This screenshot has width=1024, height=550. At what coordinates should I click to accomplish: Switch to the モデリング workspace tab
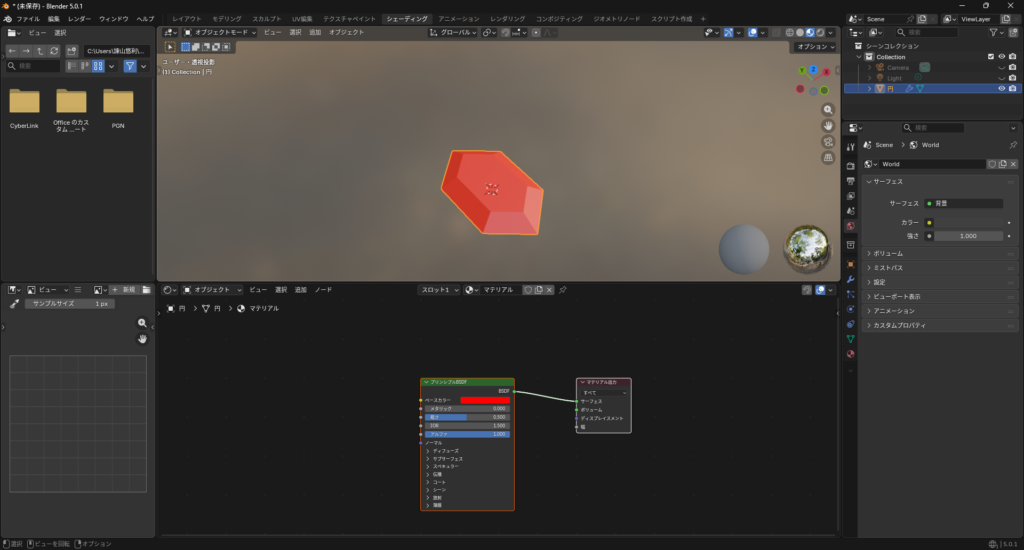click(x=226, y=19)
